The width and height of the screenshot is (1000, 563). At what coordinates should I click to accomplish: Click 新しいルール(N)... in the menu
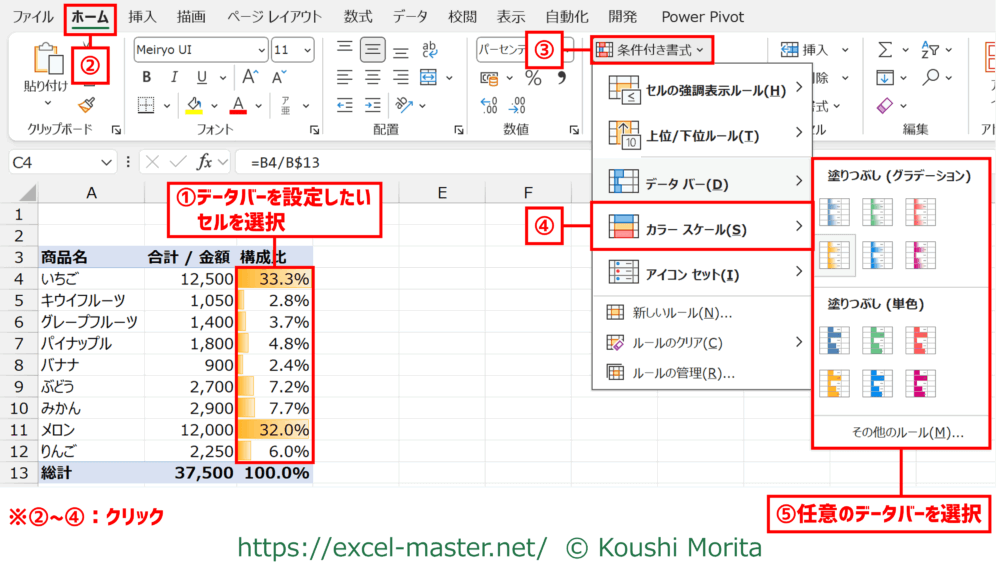(682, 313)
